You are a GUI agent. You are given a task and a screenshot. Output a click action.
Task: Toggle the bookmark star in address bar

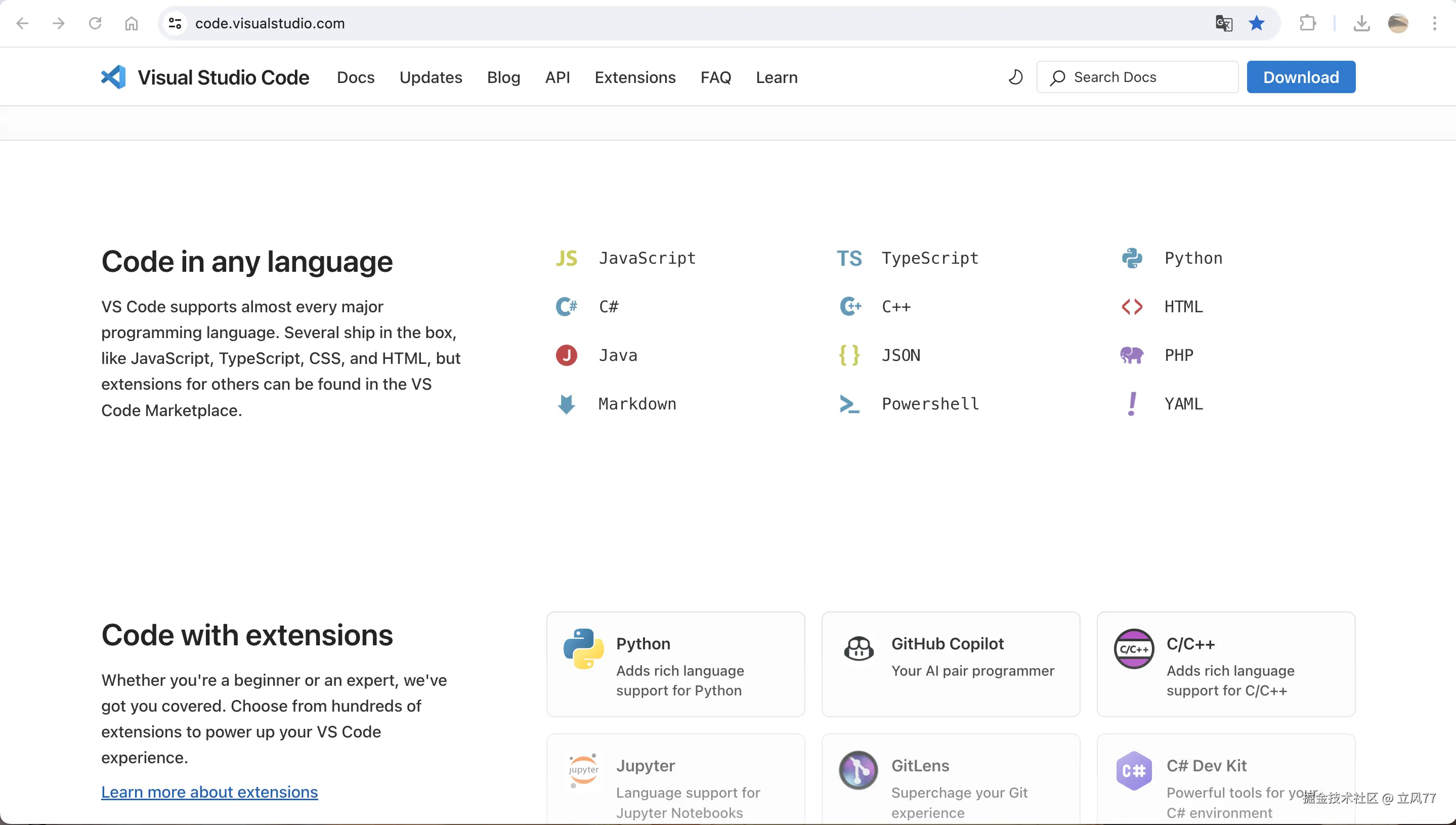(x=1256, y=23)
